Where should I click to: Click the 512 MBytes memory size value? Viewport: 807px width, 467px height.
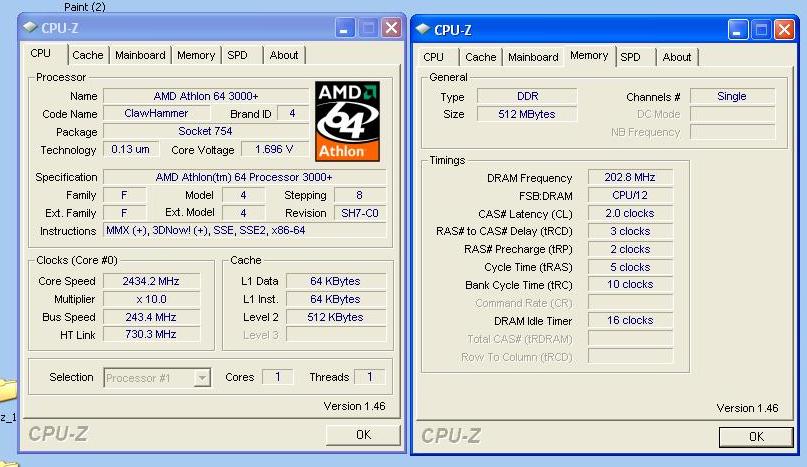click(527, 114)
